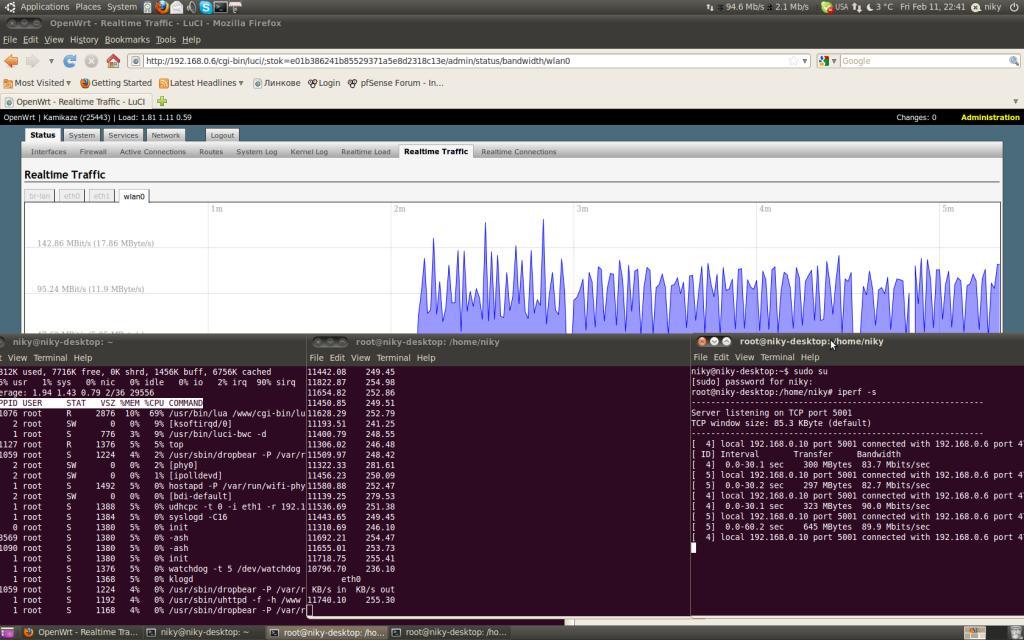Switch to the eth0 interface tab
1024x640 pixels.
coord(72,196)
